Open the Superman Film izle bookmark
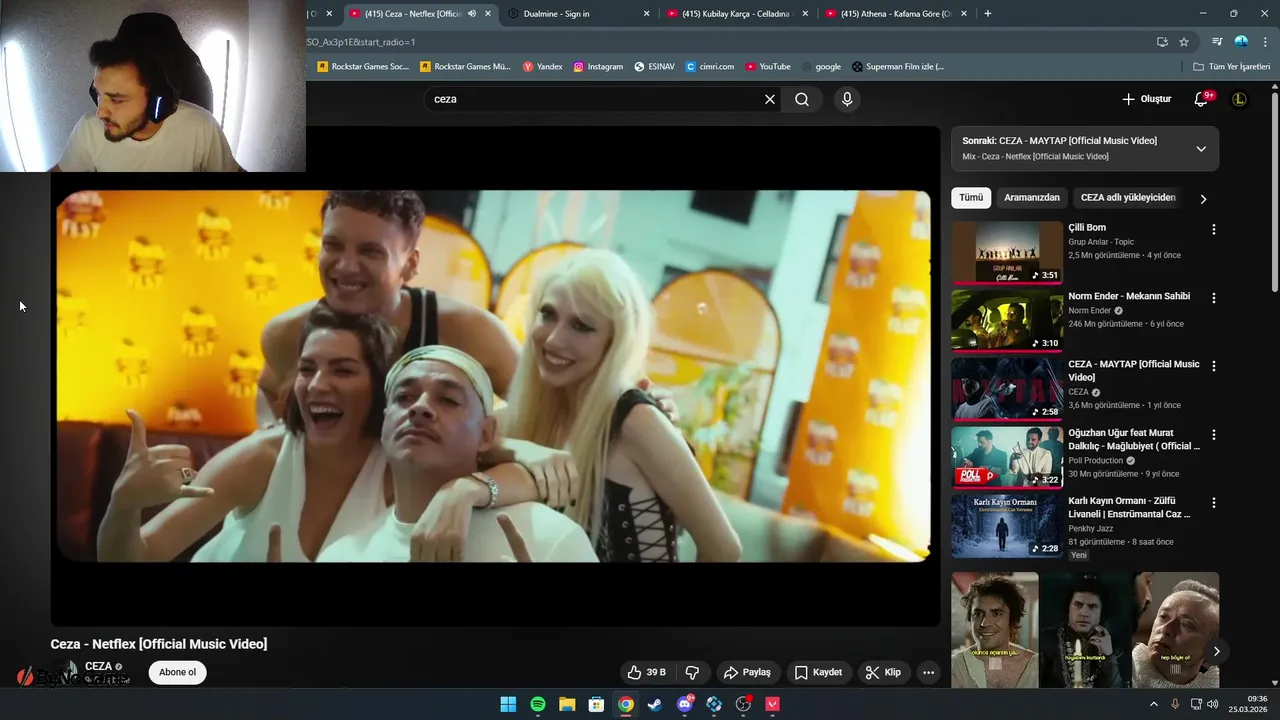 (x=898, y=67)
